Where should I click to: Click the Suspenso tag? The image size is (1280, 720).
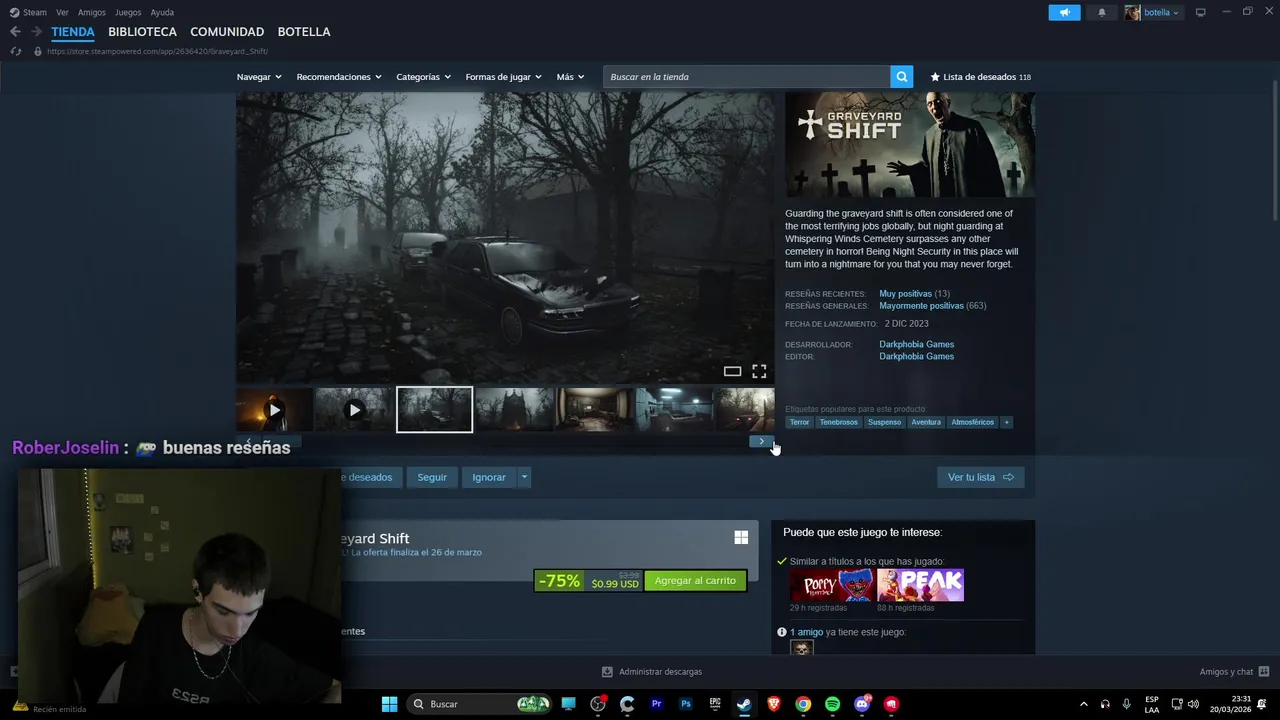click(x=884, y=422)
